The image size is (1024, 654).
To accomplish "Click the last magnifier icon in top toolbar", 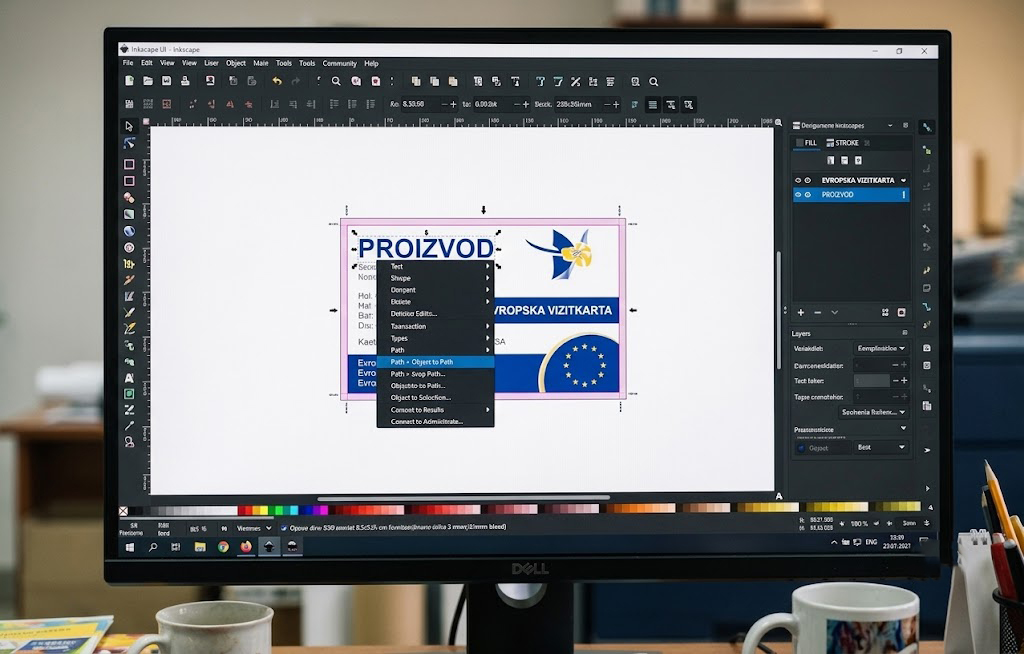I will tap(654, 82).
